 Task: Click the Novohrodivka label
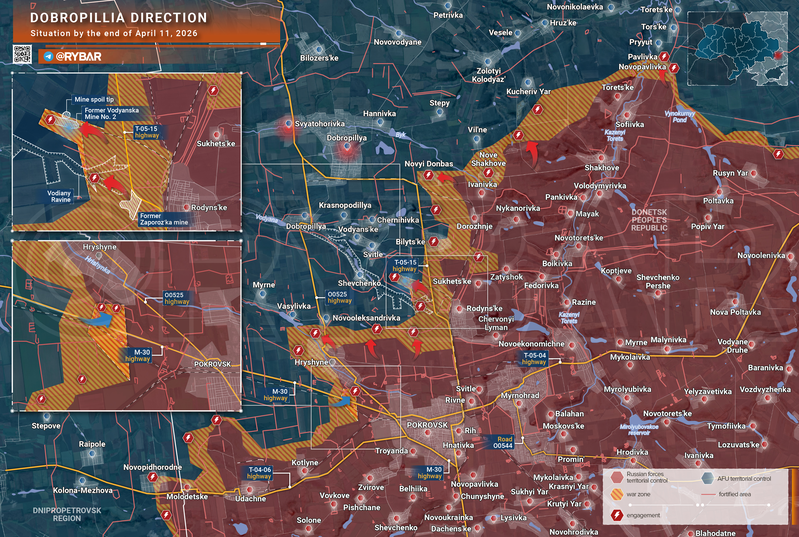pos(573,532)
